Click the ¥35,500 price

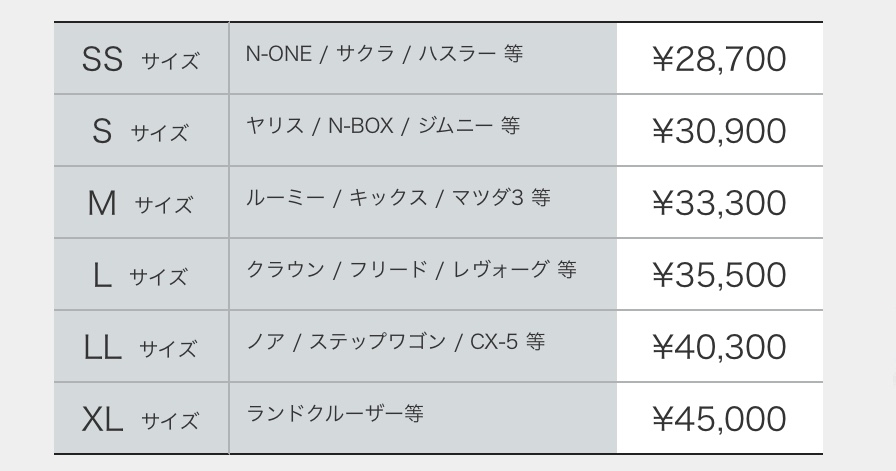(719, 275)
